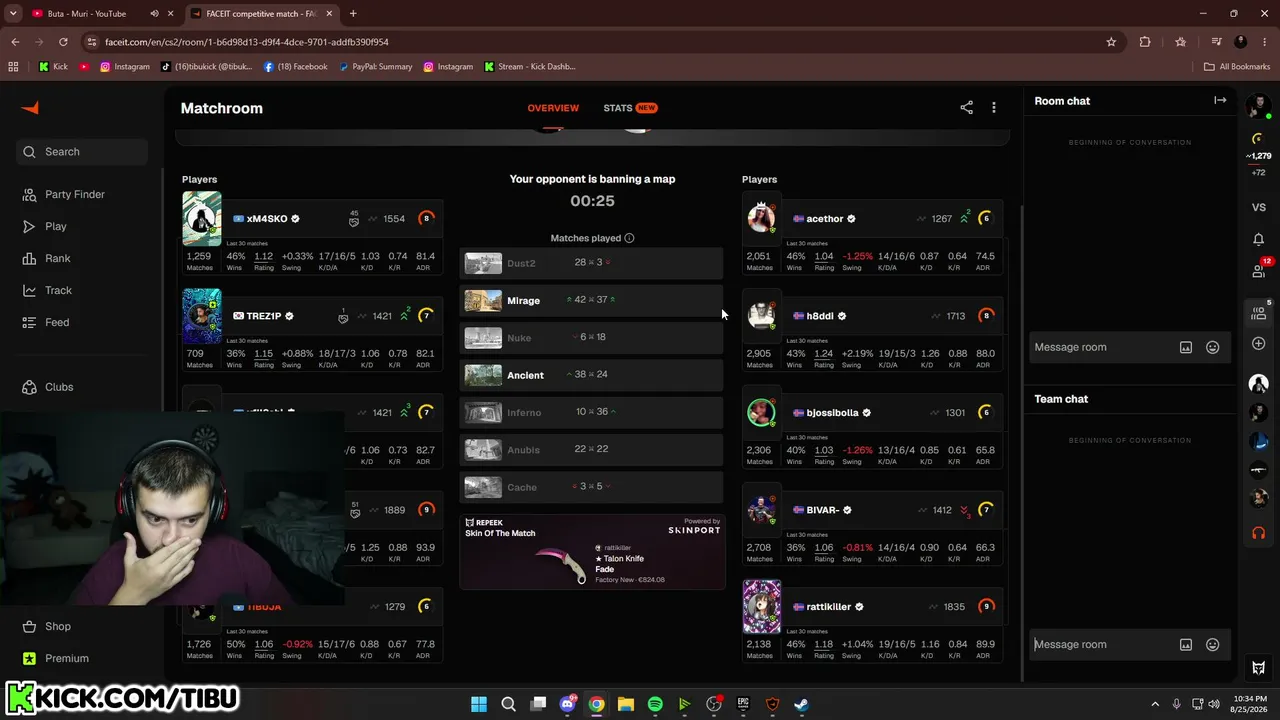Reload the FACEIT page
The width and height of the screenshot is (1280, 720).
[x=63, y=42]
